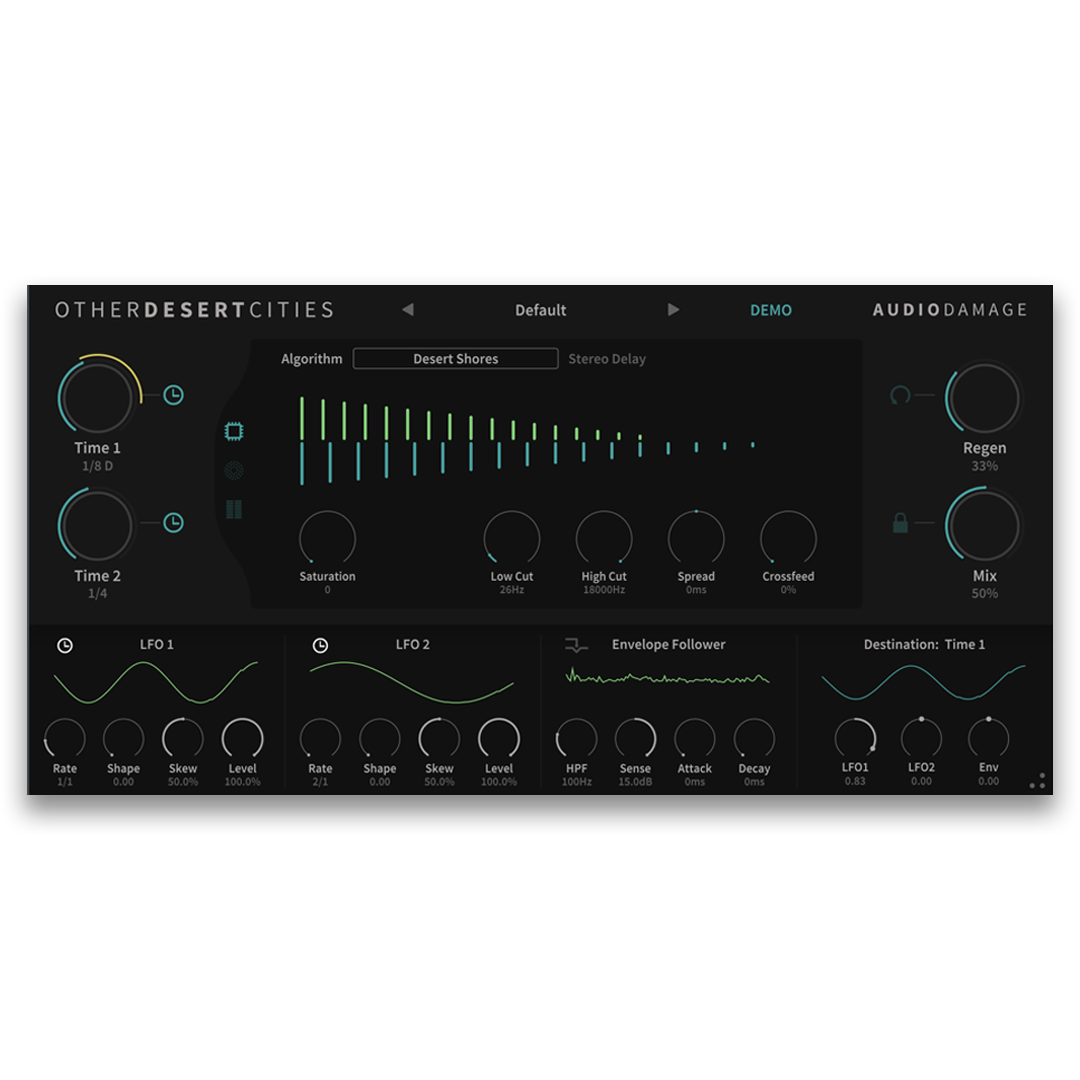
Task: Toggle tempo sync for LFO 2
Action: (x=318, y=644)
